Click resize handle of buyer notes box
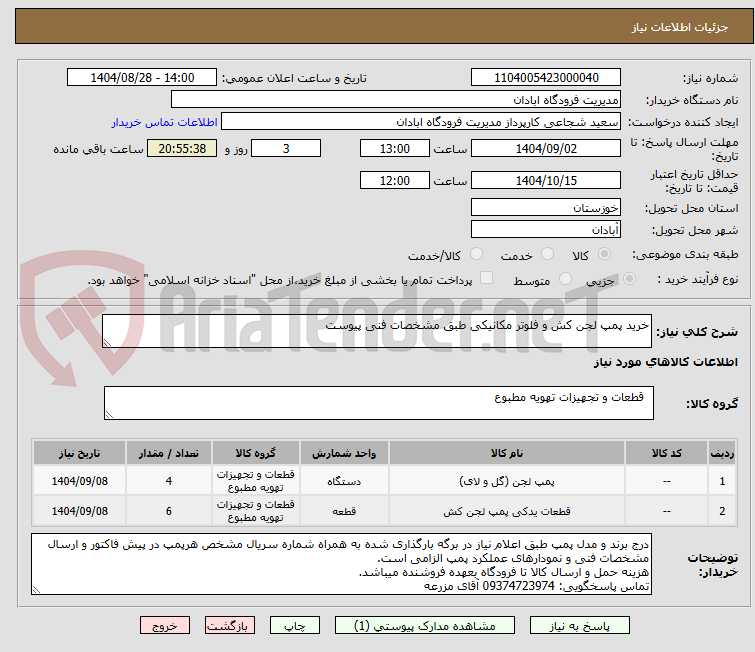The width and height of the screenshot is (755, 652). coord(36,589)
